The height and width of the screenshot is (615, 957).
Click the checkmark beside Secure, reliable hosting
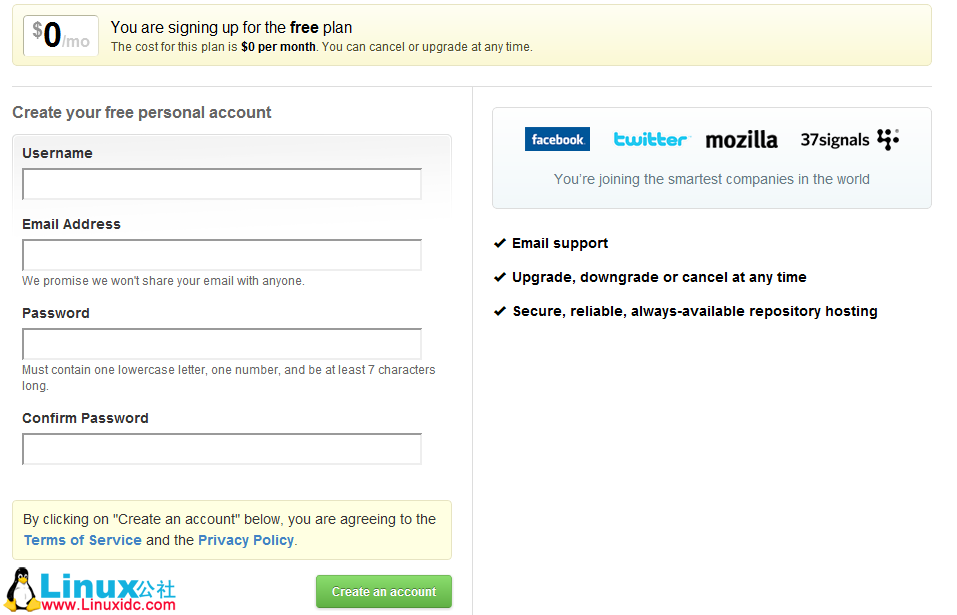500,311
